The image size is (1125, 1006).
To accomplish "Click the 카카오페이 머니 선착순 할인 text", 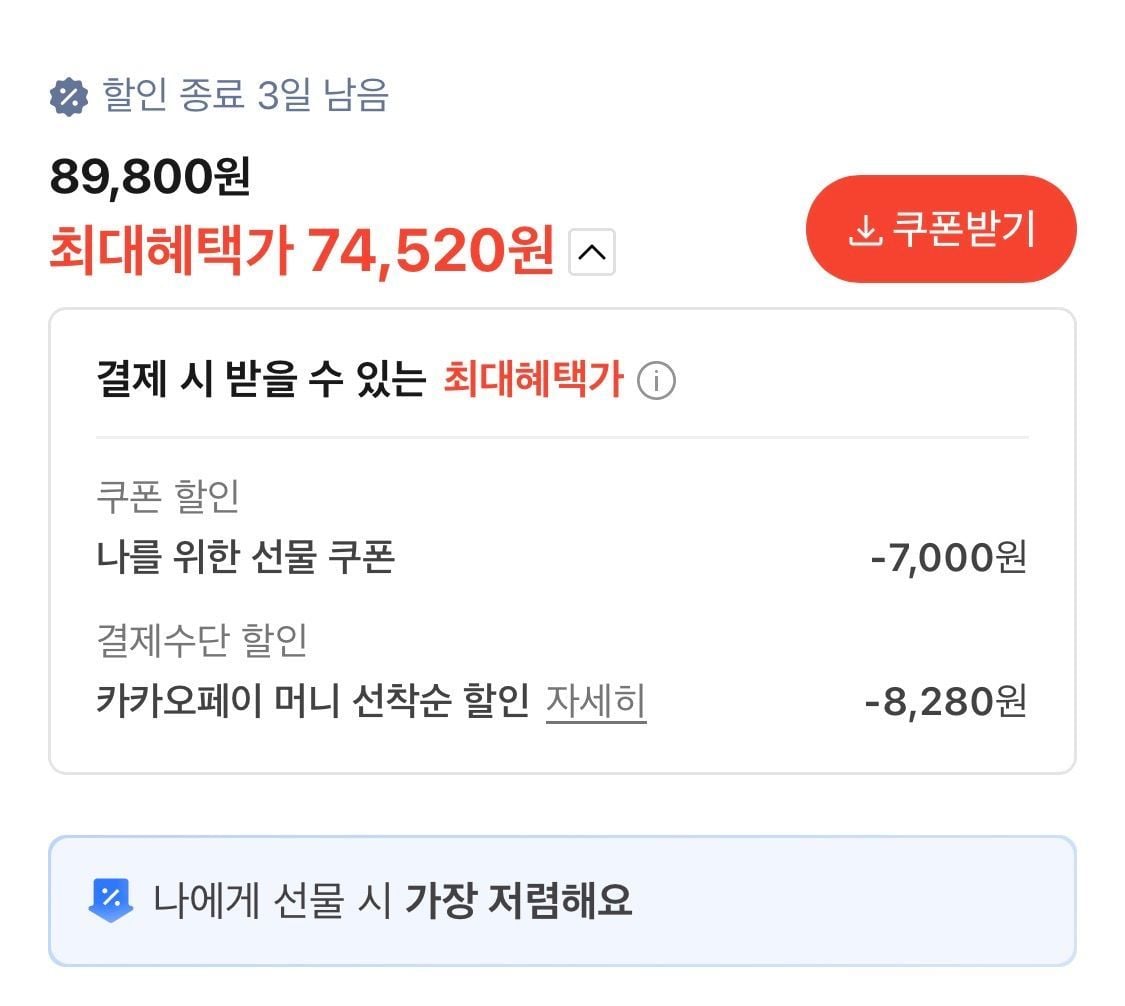I will (x=312, y=702).
